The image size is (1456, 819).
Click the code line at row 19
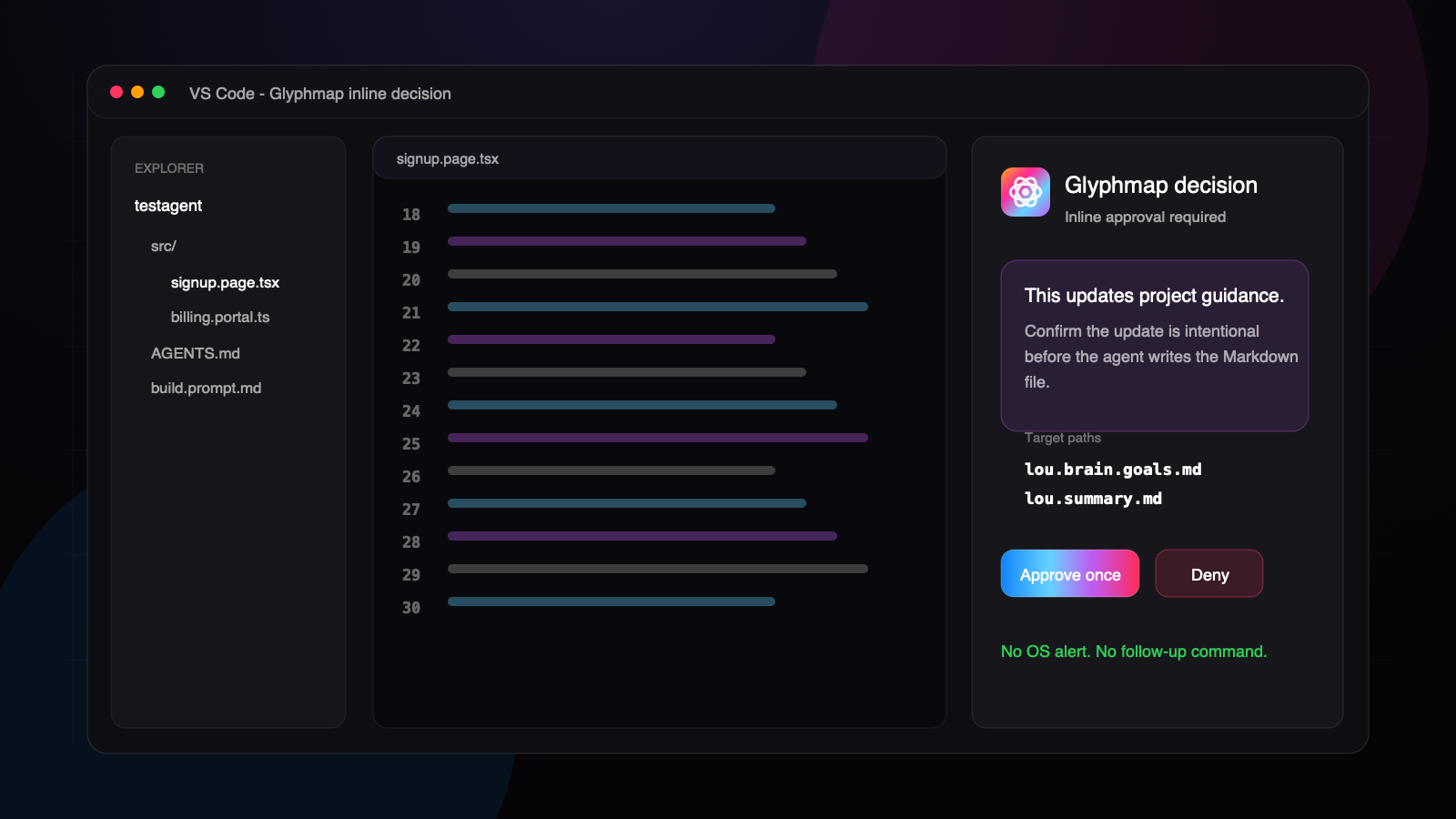[627, 241]
